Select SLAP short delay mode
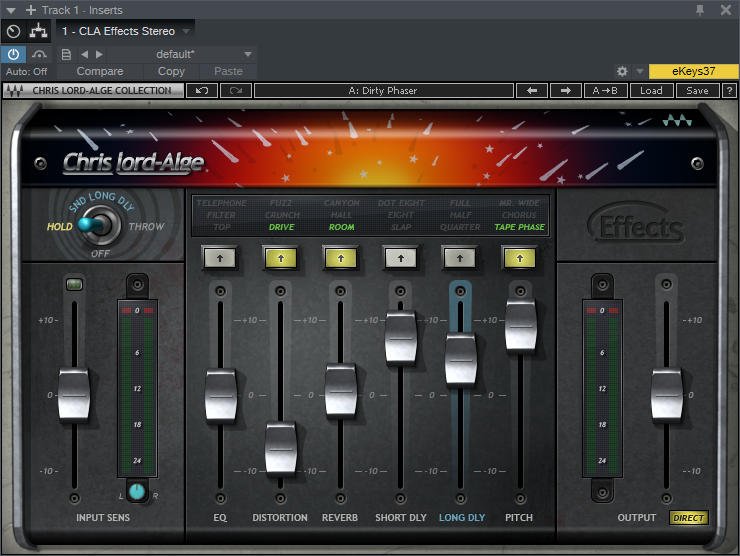Image resolution: width=740 pixels, height=556 pixels. point(401,227)
